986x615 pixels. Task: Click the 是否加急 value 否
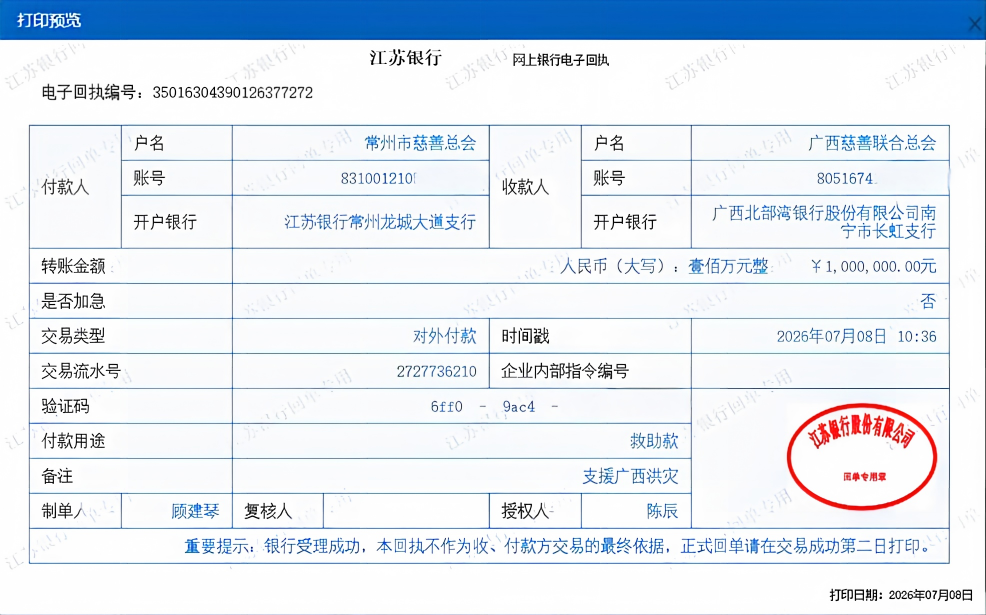click(928, 301)
